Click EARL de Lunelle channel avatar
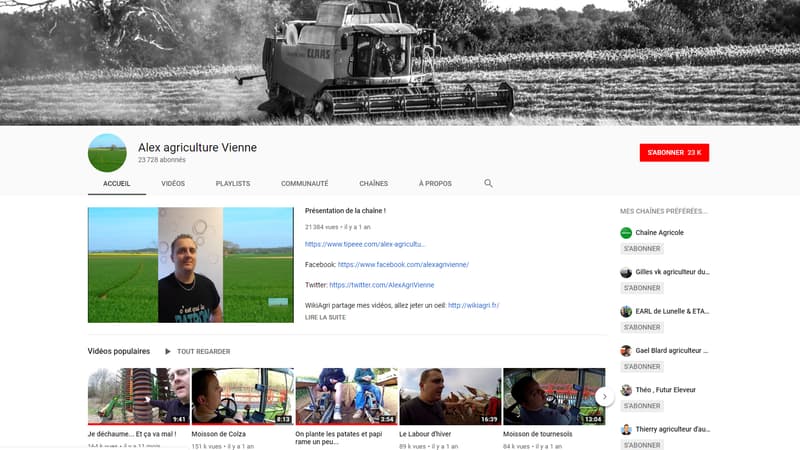The width and height of the screenshot is (800, 450). pos(626,311)
